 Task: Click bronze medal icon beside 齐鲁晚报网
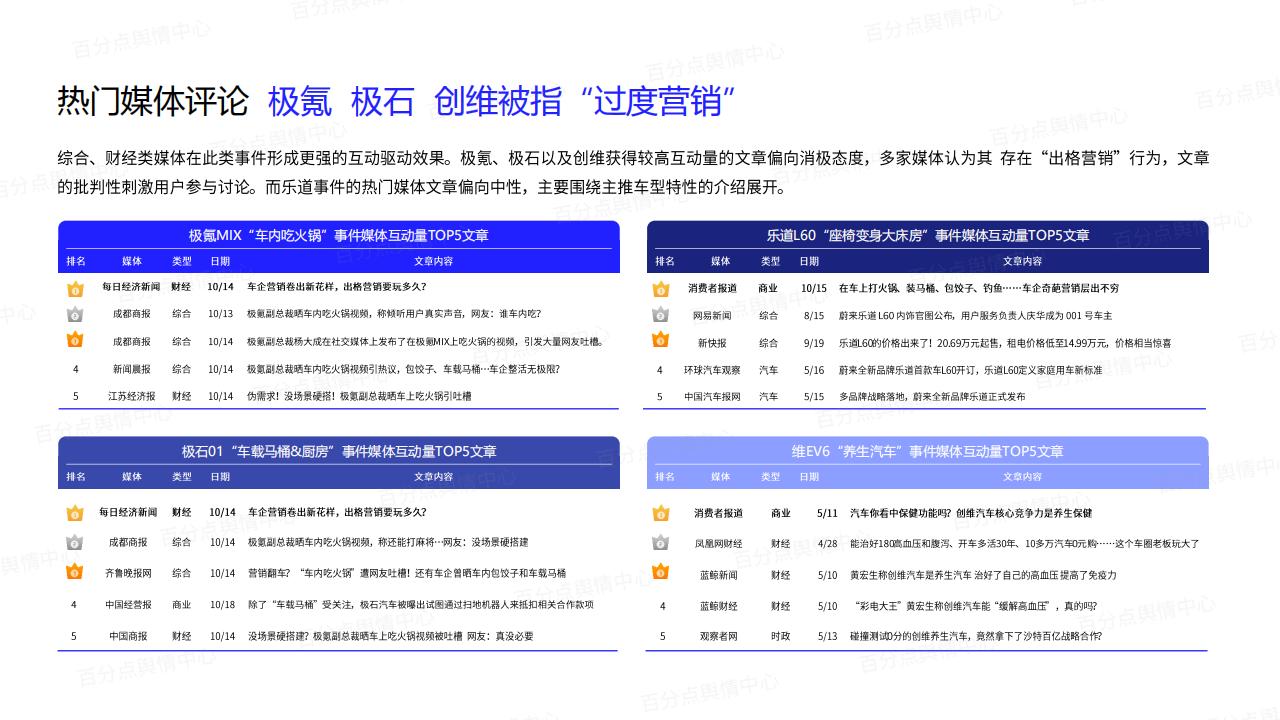pyautogui.click(x=75, y=572)
